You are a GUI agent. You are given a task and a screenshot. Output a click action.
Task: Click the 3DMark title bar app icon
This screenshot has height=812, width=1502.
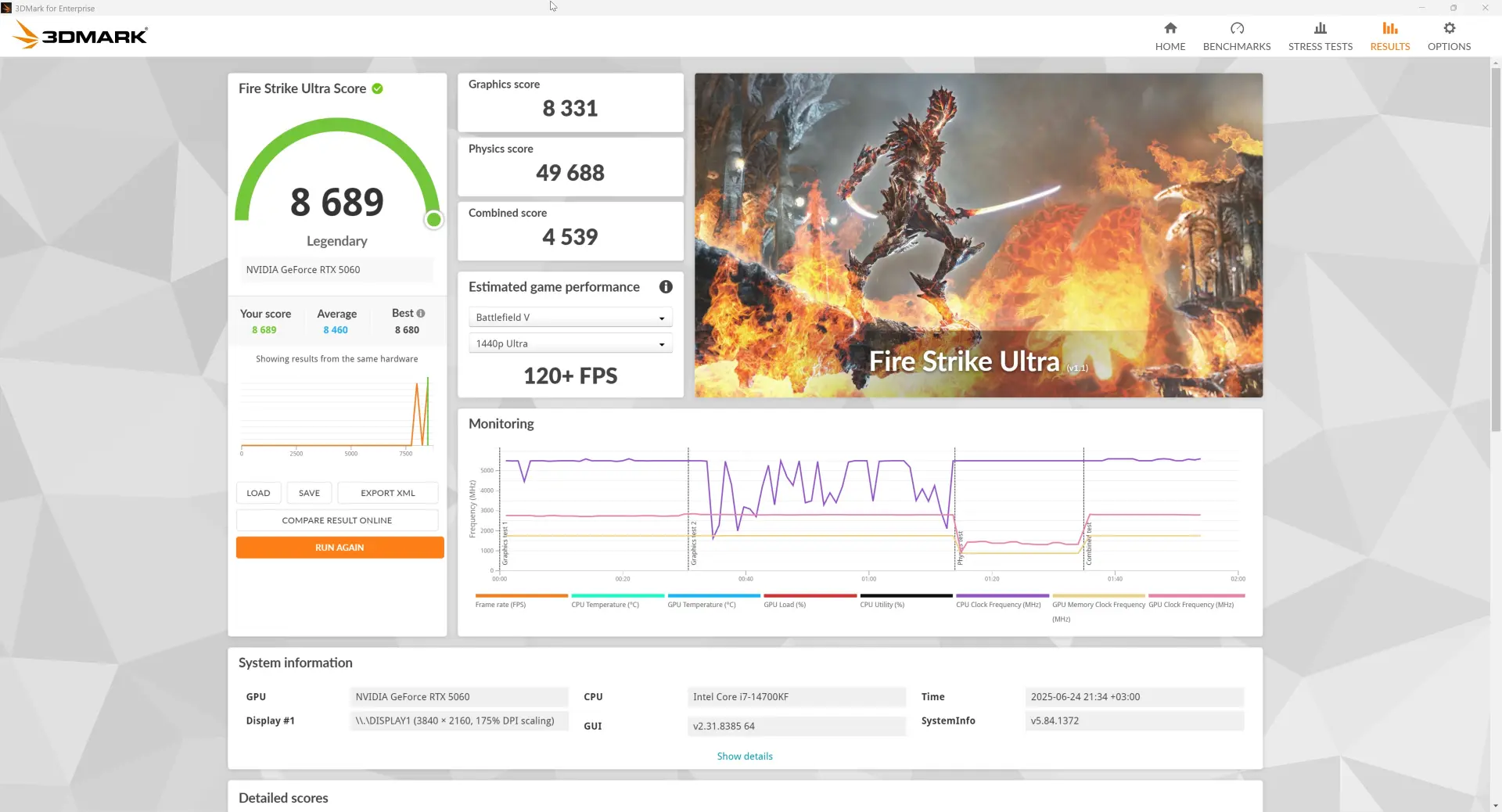click(6, 8)
